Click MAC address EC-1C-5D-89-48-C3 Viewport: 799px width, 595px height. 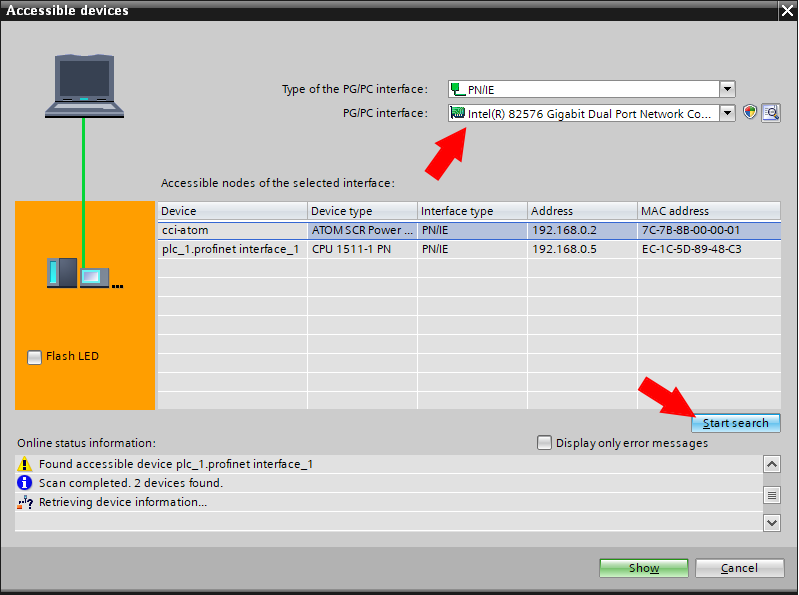[x=691, y=249]
